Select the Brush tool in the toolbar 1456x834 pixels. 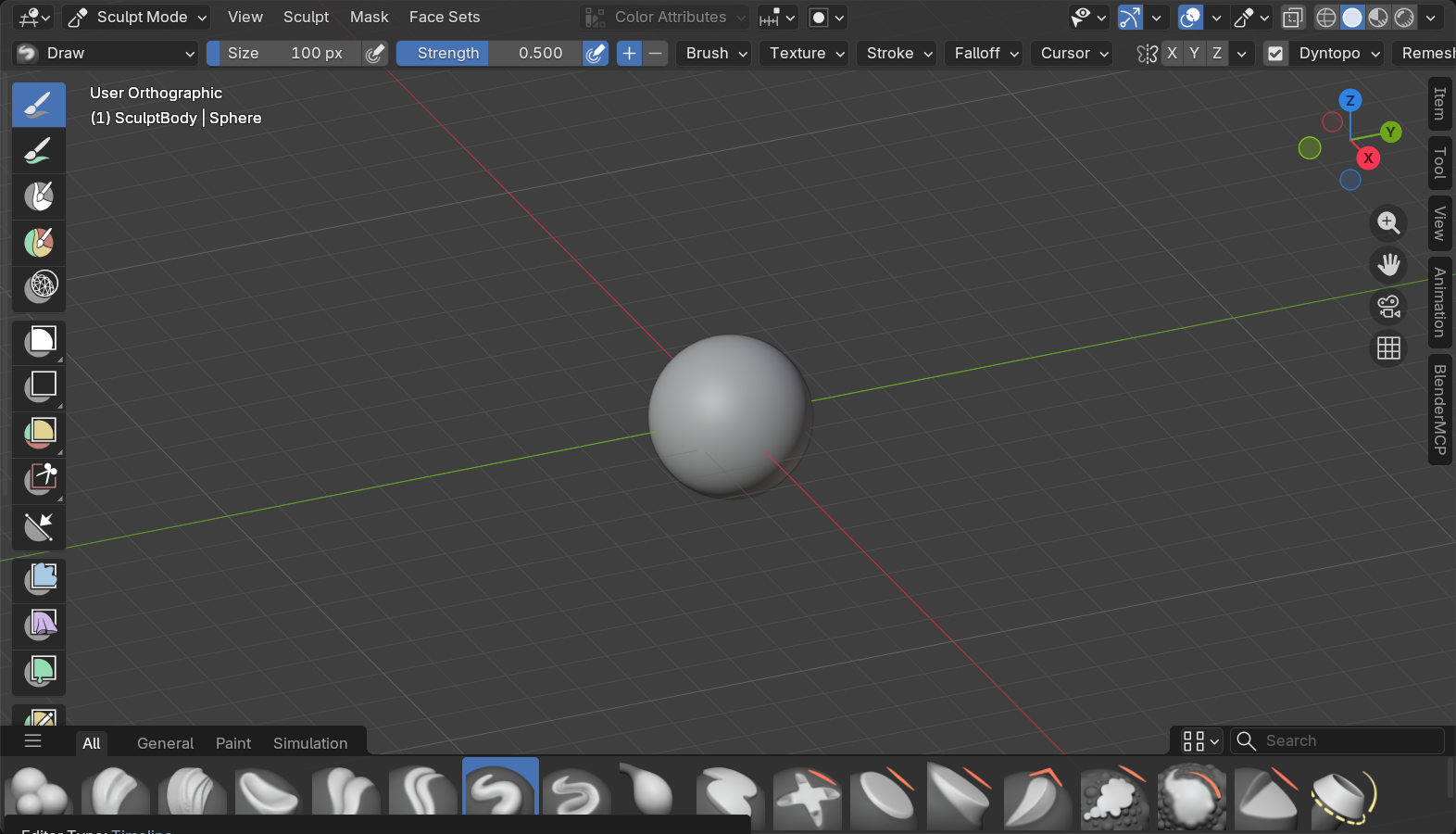click(39, 105)
